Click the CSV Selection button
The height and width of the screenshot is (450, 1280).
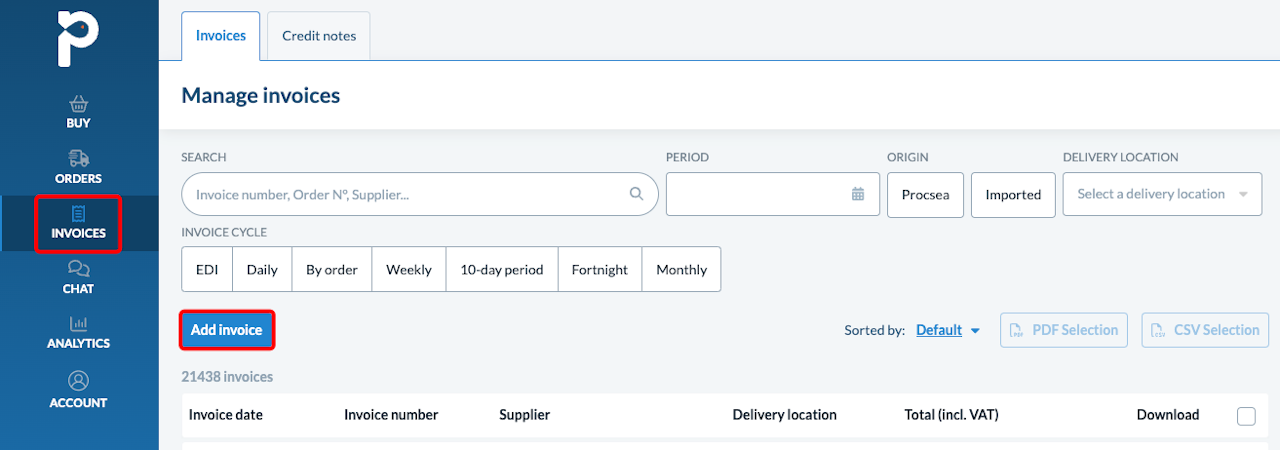tap(1205, 330)
